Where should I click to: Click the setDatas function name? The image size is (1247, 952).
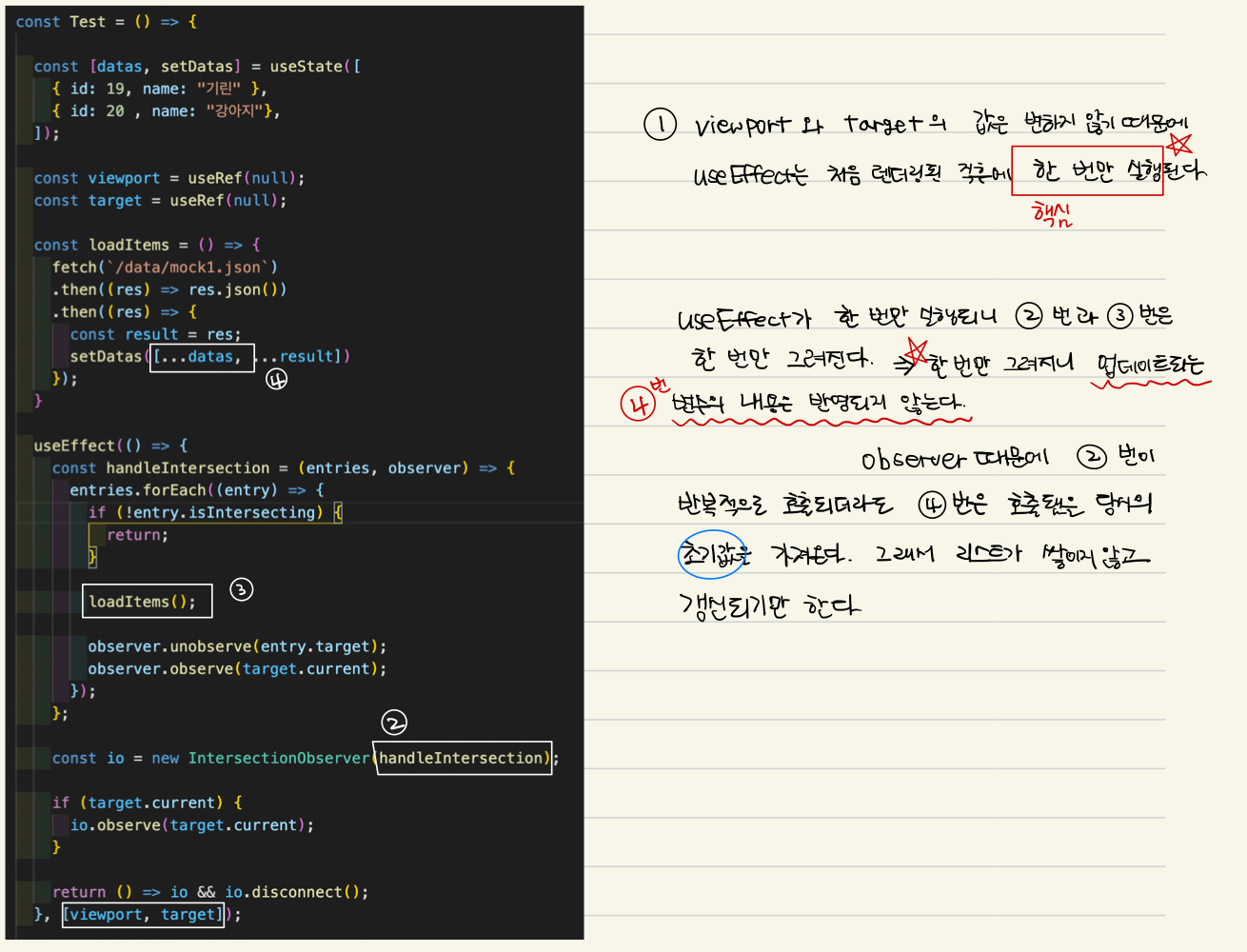pyautogui.click(x=106, y=356)
